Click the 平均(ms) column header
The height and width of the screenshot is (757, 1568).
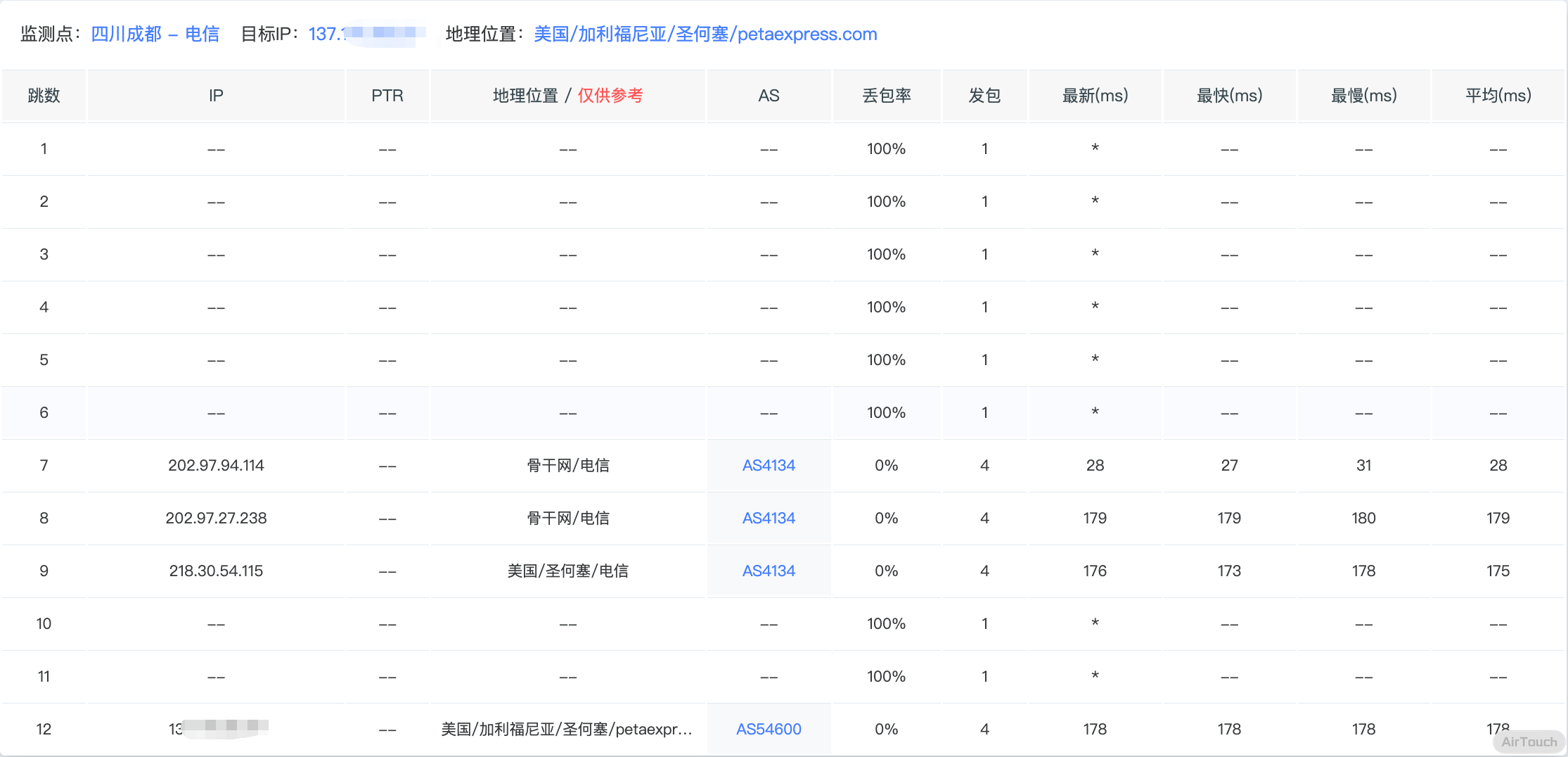(1498, 96)
